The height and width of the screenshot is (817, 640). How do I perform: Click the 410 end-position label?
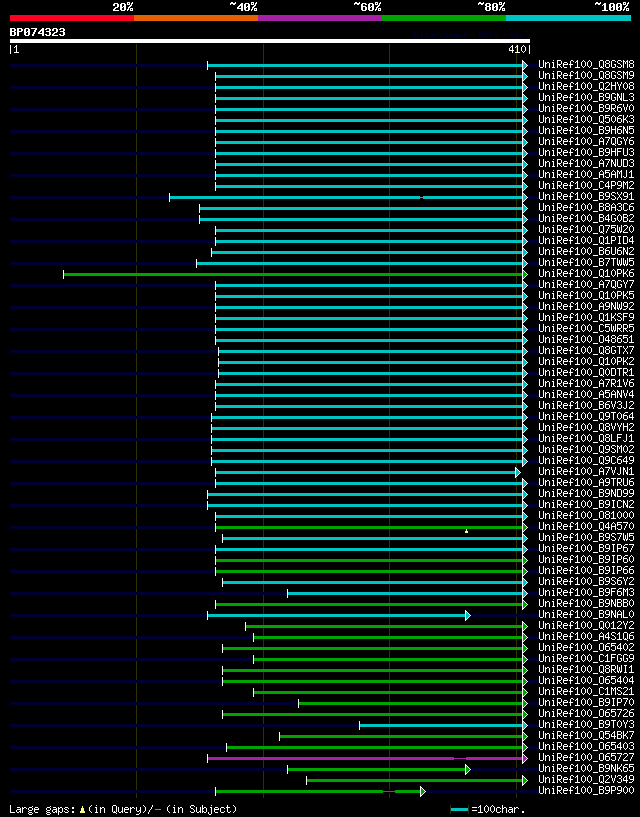(x=518, y=49)
